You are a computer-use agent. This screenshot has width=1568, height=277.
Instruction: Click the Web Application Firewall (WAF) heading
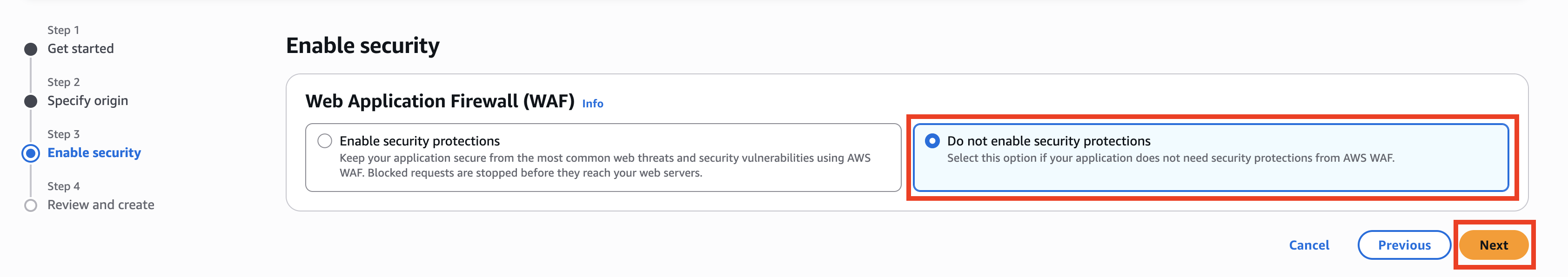(440, 101)
